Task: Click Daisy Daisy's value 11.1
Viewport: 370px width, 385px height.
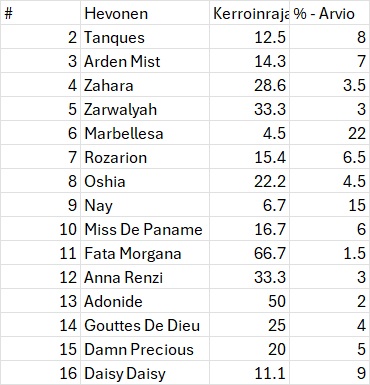Action: 249,373
